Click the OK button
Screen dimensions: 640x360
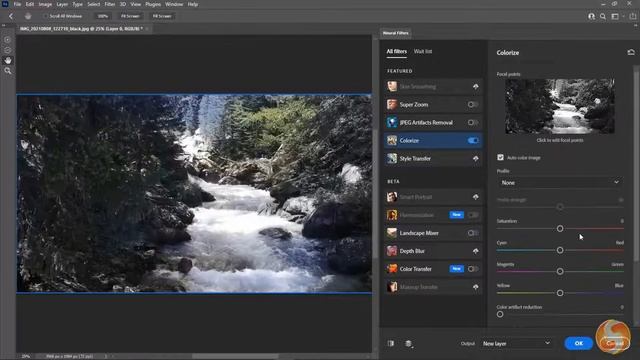579,343
